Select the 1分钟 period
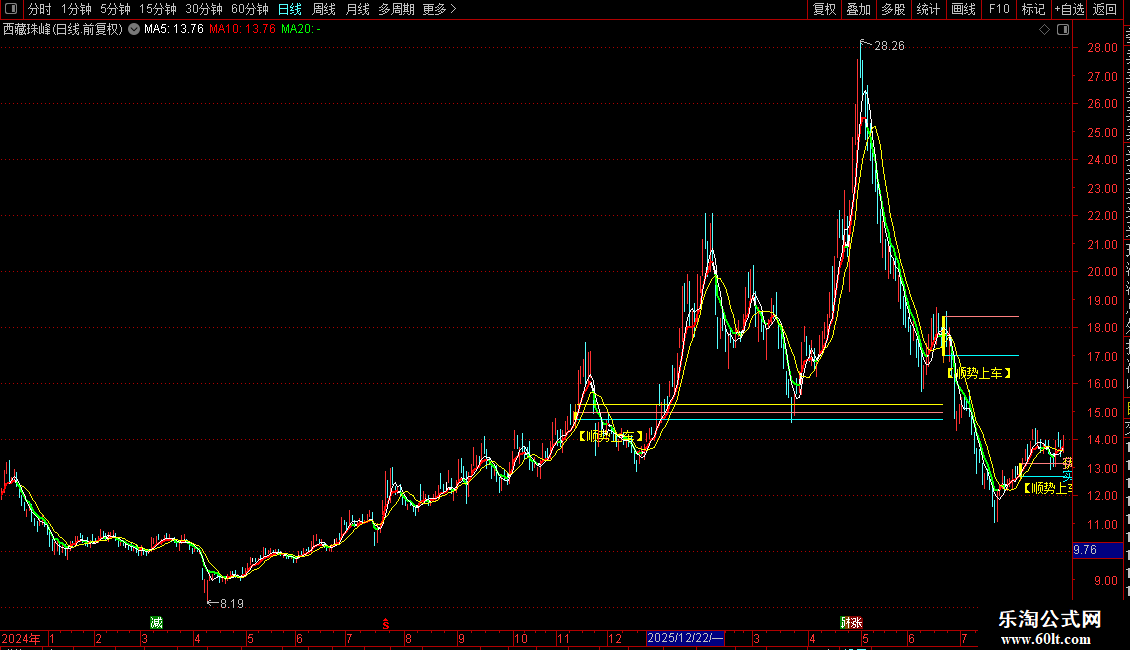The image size is (1130, 650). point(76,9)
